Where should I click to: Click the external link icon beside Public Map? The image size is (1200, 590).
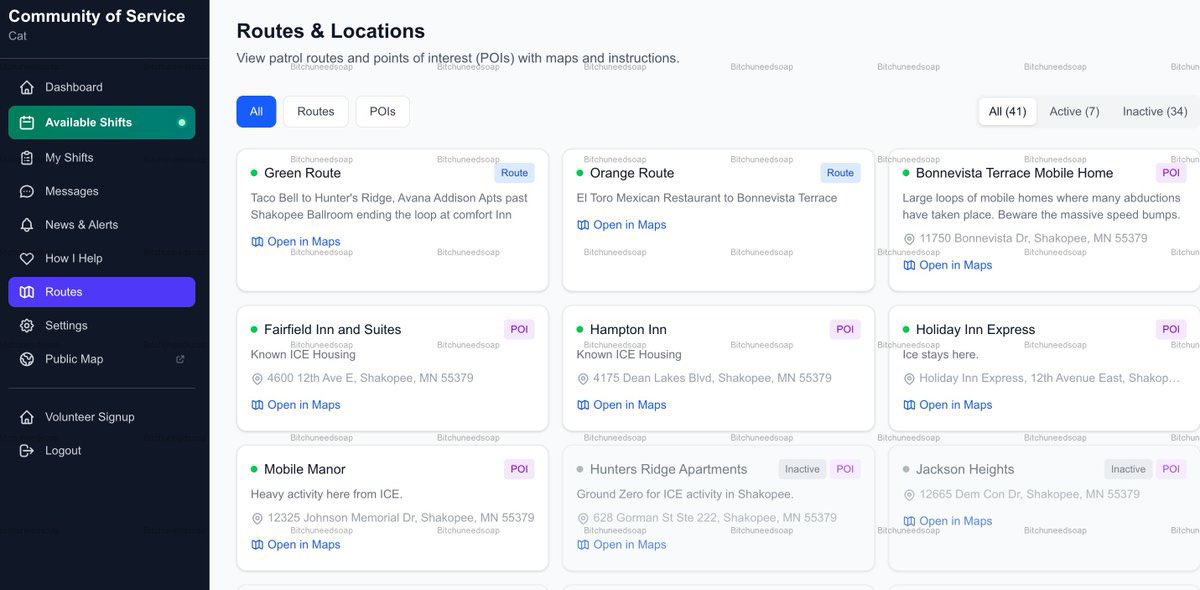(180, 359)
